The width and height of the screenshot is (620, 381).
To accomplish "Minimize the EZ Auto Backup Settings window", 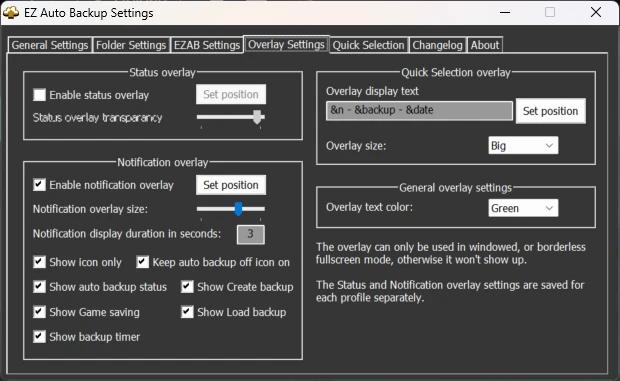I will click(505, 12).
